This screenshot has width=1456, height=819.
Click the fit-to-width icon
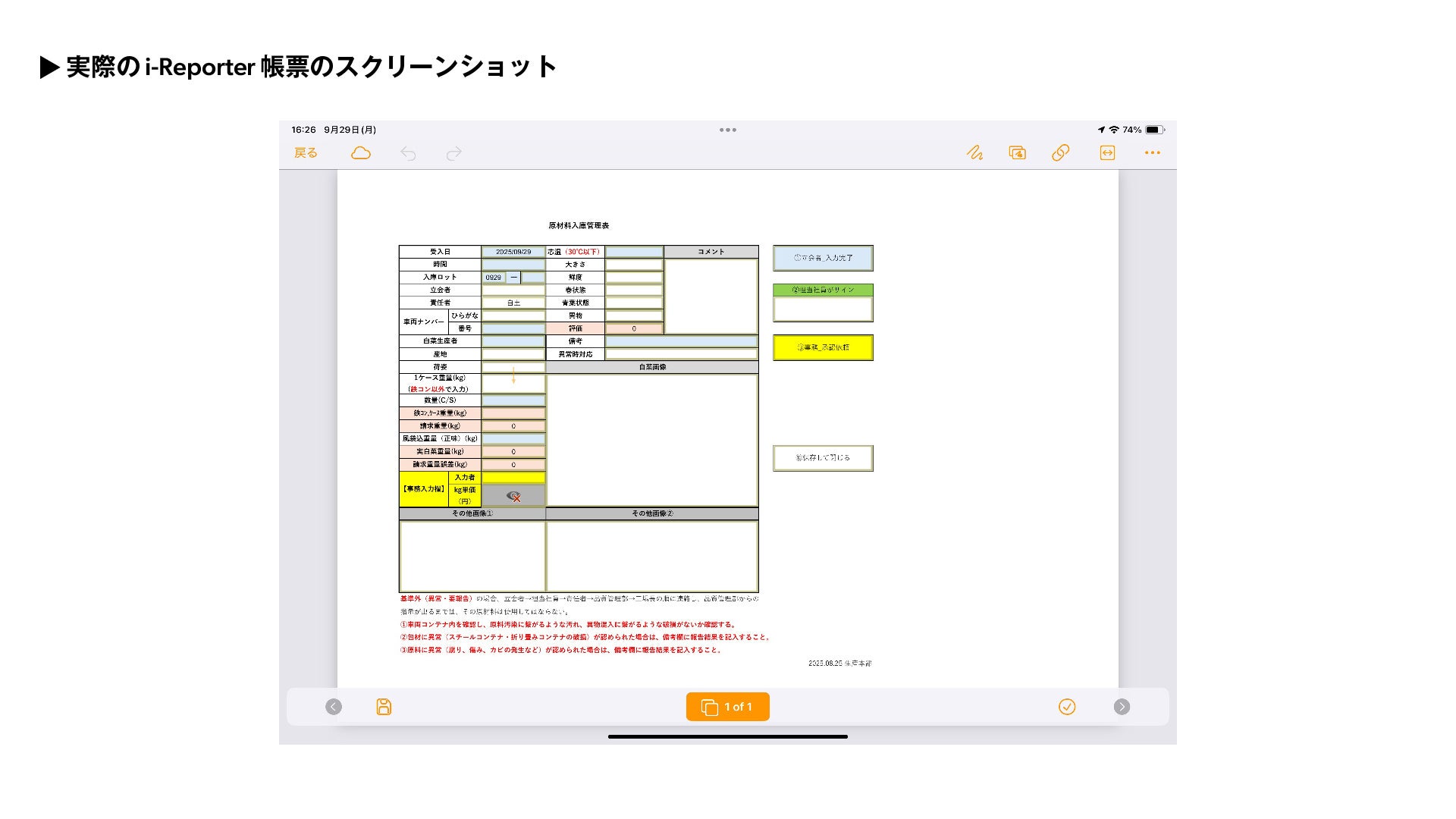click(x=1107, y=153)
